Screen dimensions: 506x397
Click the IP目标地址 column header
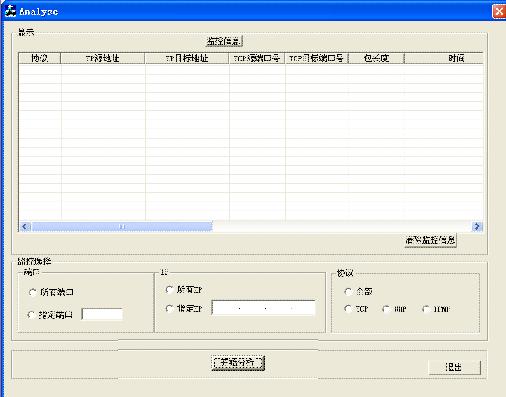[187, 58]
